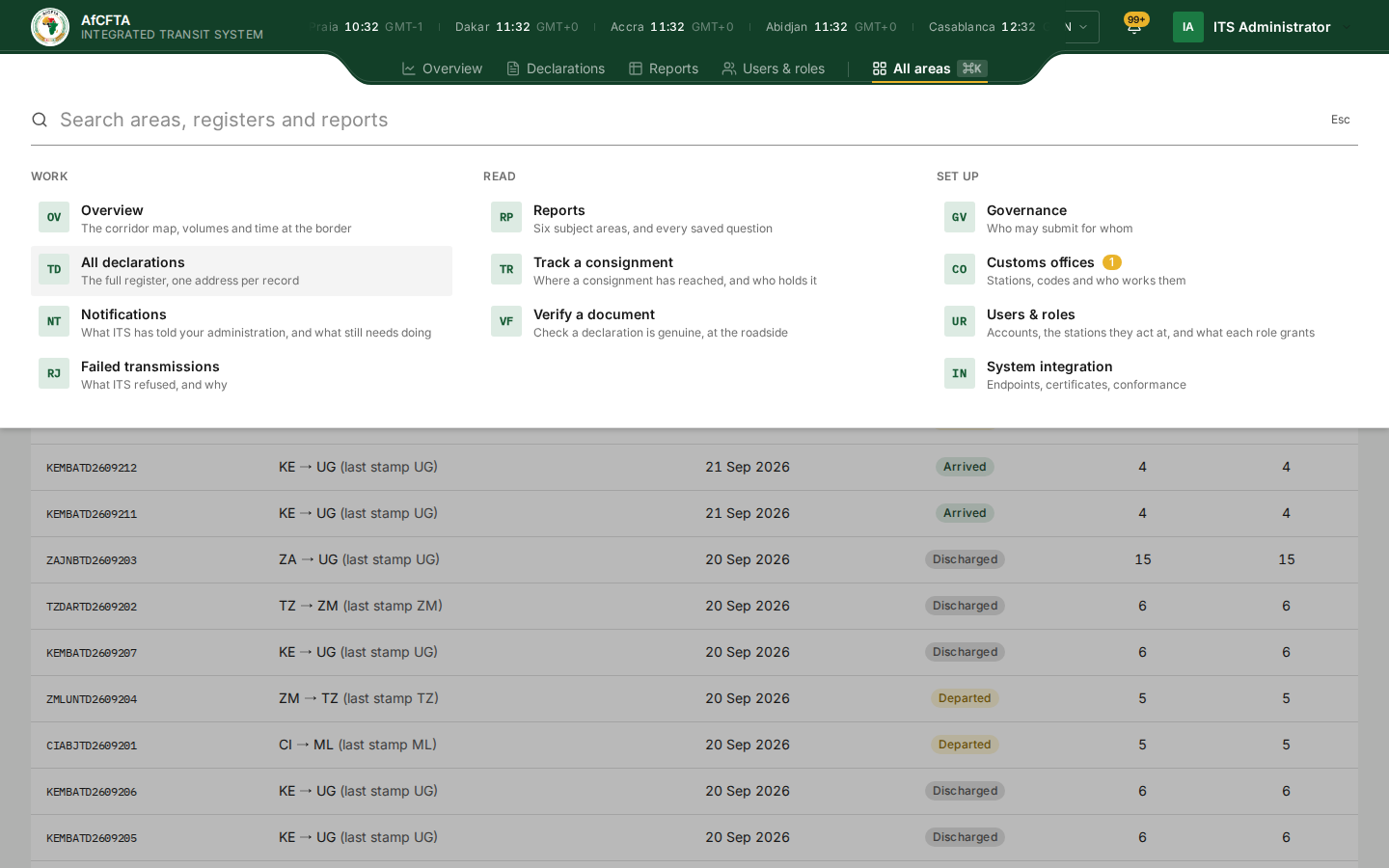Image resolution: width=1389 pixels, height=868 pixels.
Task: Click the CI → ML route cell
Action: 358,745
